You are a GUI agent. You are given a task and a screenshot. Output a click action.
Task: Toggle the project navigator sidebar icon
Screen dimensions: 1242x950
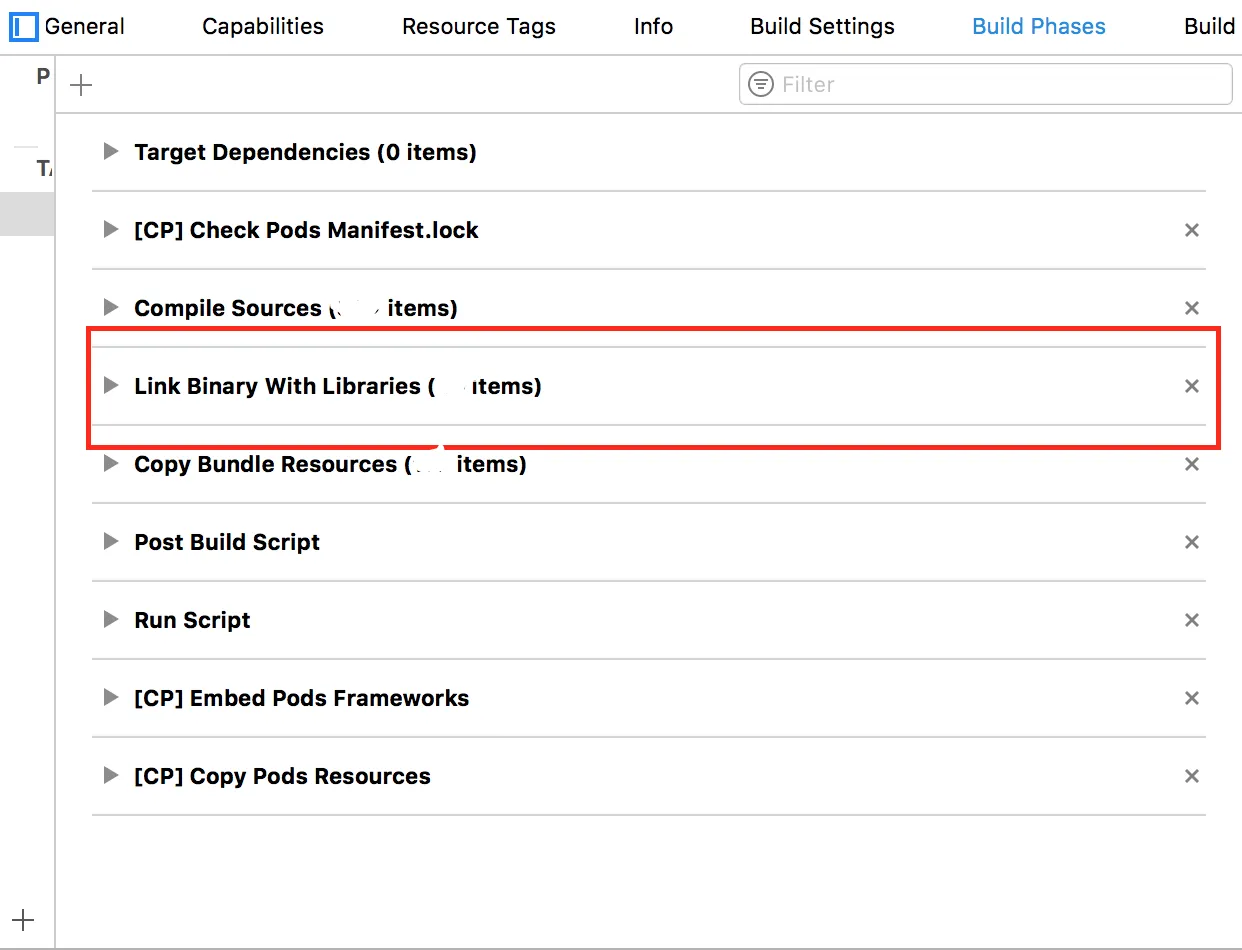[x=23, y=27]
